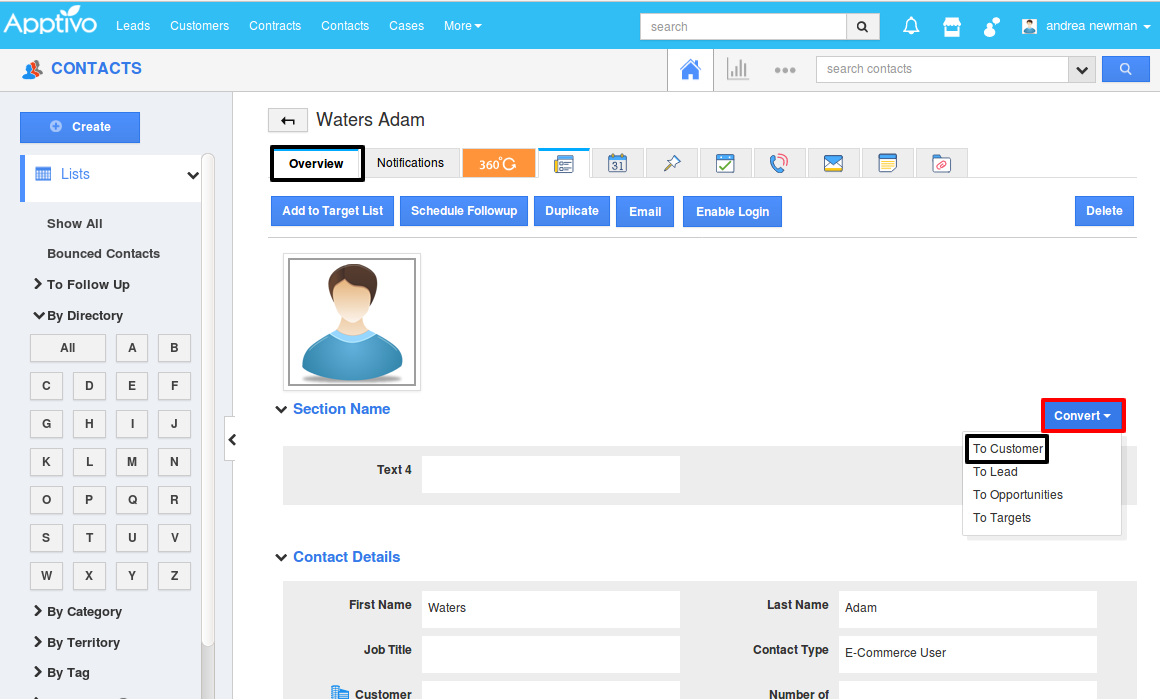Click the contacts home icon
Viewport: 1160px width, 699px height.
coord(690,69)
